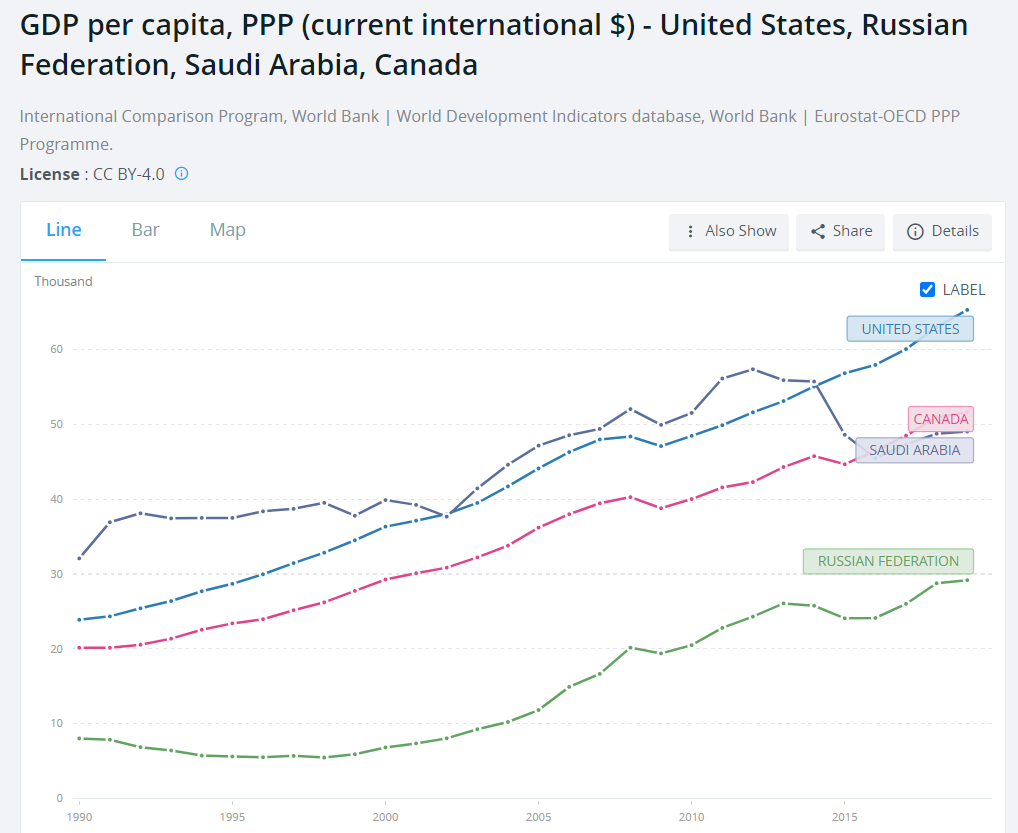This screenshot has height=833, width=1018.
Task: Click Russian Federation's 2019 endpoint marker
Action: 967,580
